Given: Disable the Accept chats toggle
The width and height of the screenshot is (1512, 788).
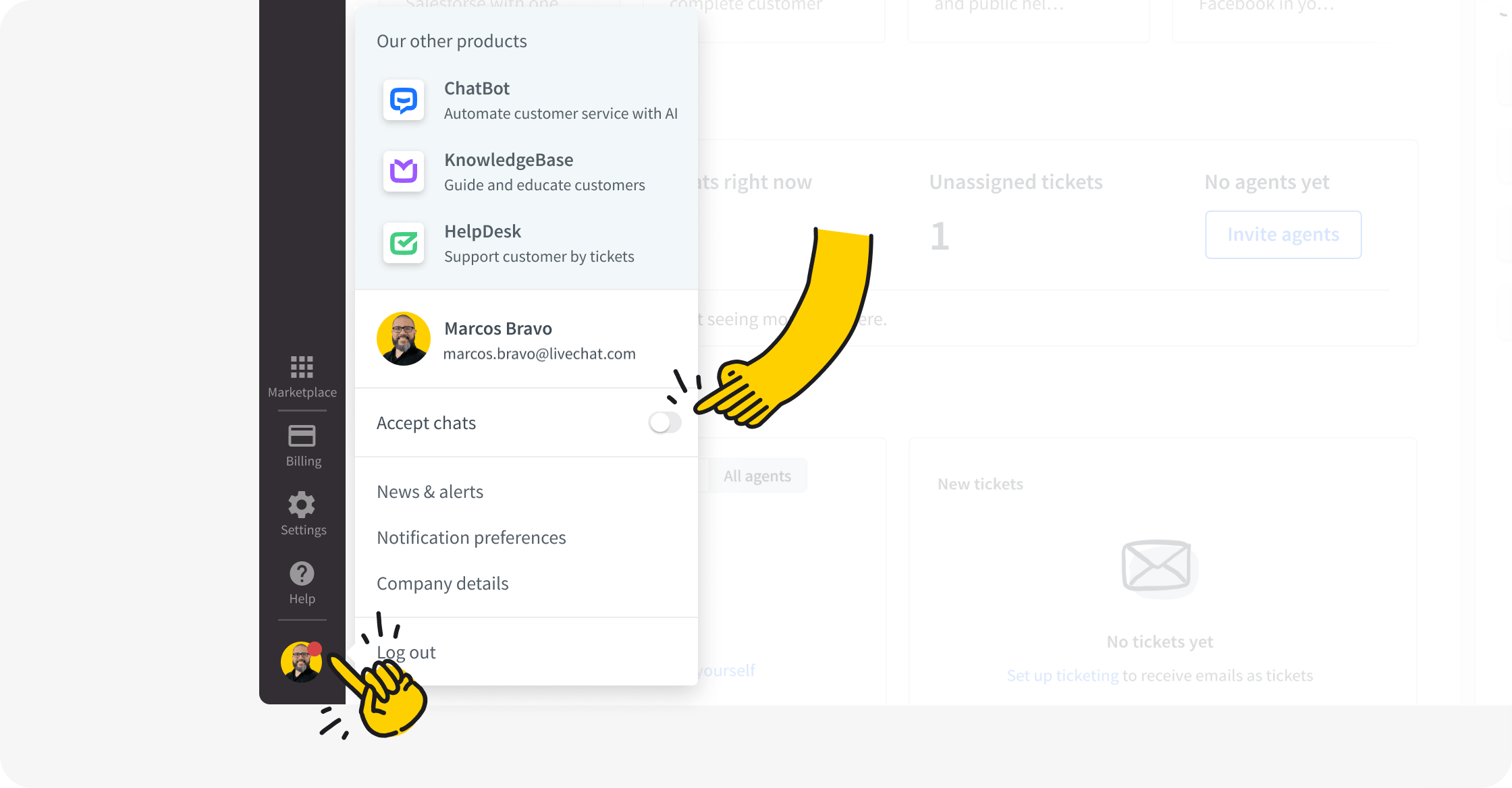Looking at the screenshot, I should click(665, 422).
